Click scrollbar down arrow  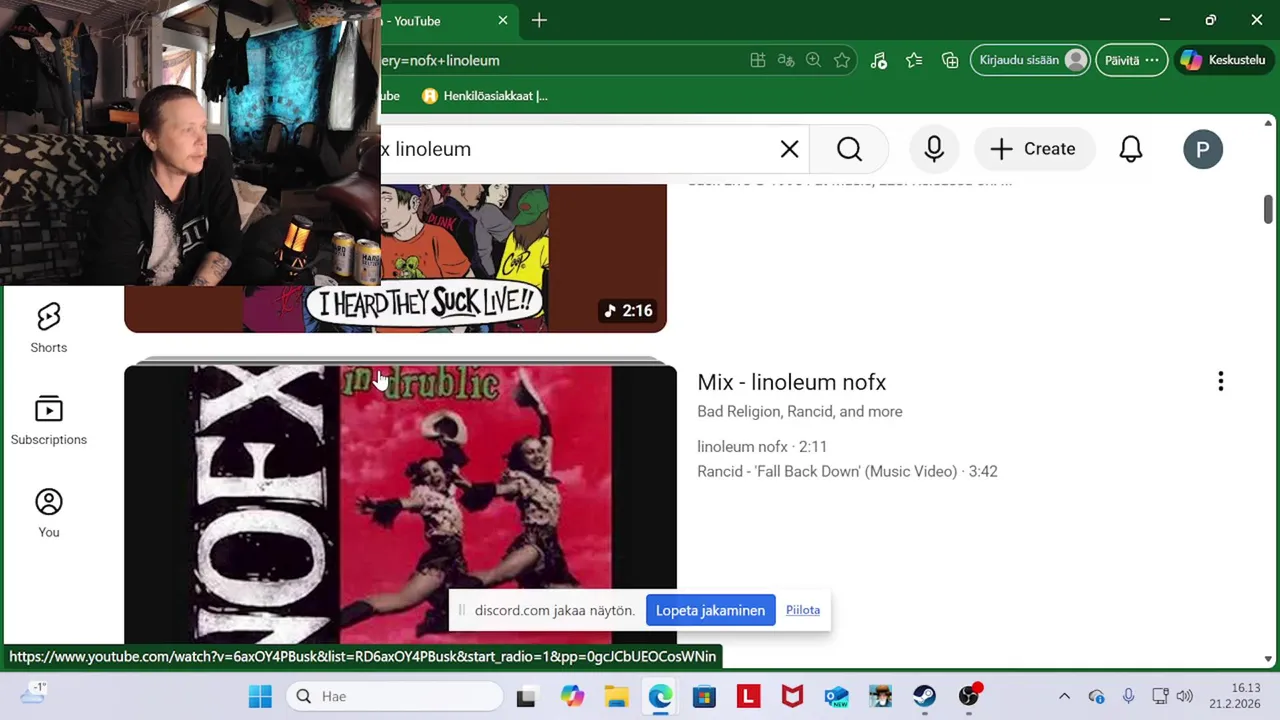click(x=1268, y=659)
